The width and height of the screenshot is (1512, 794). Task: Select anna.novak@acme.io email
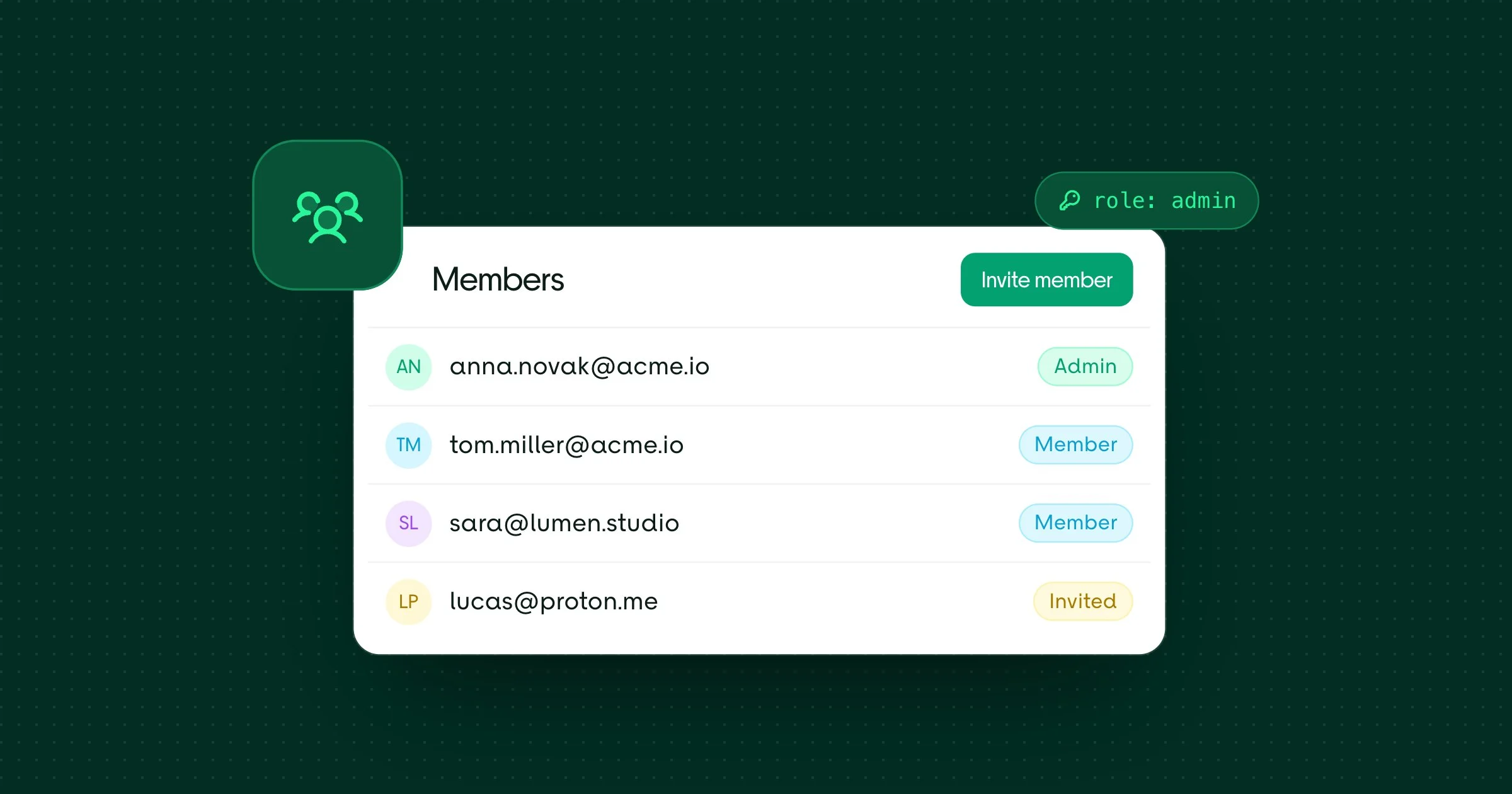click(579, 366)
